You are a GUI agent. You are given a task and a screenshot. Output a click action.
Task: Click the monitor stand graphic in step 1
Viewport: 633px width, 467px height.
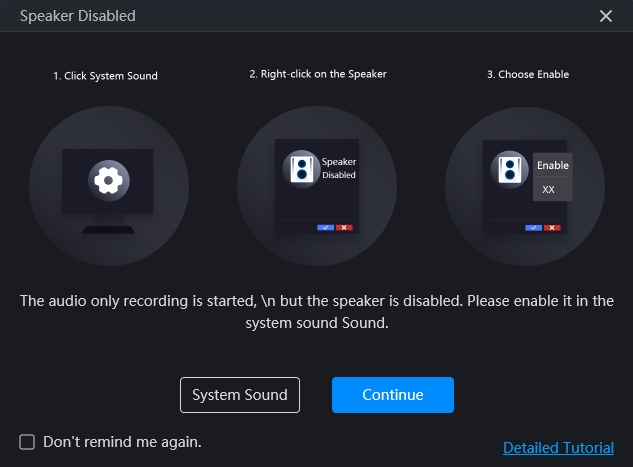108,224
